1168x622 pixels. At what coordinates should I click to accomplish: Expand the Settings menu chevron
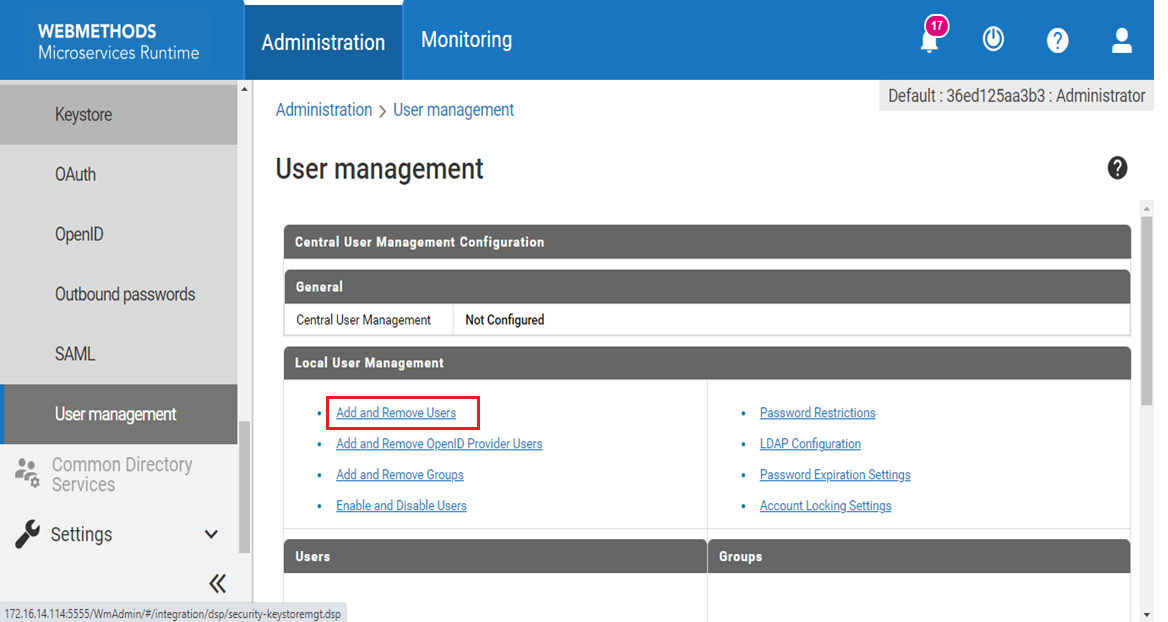[211, 534]
